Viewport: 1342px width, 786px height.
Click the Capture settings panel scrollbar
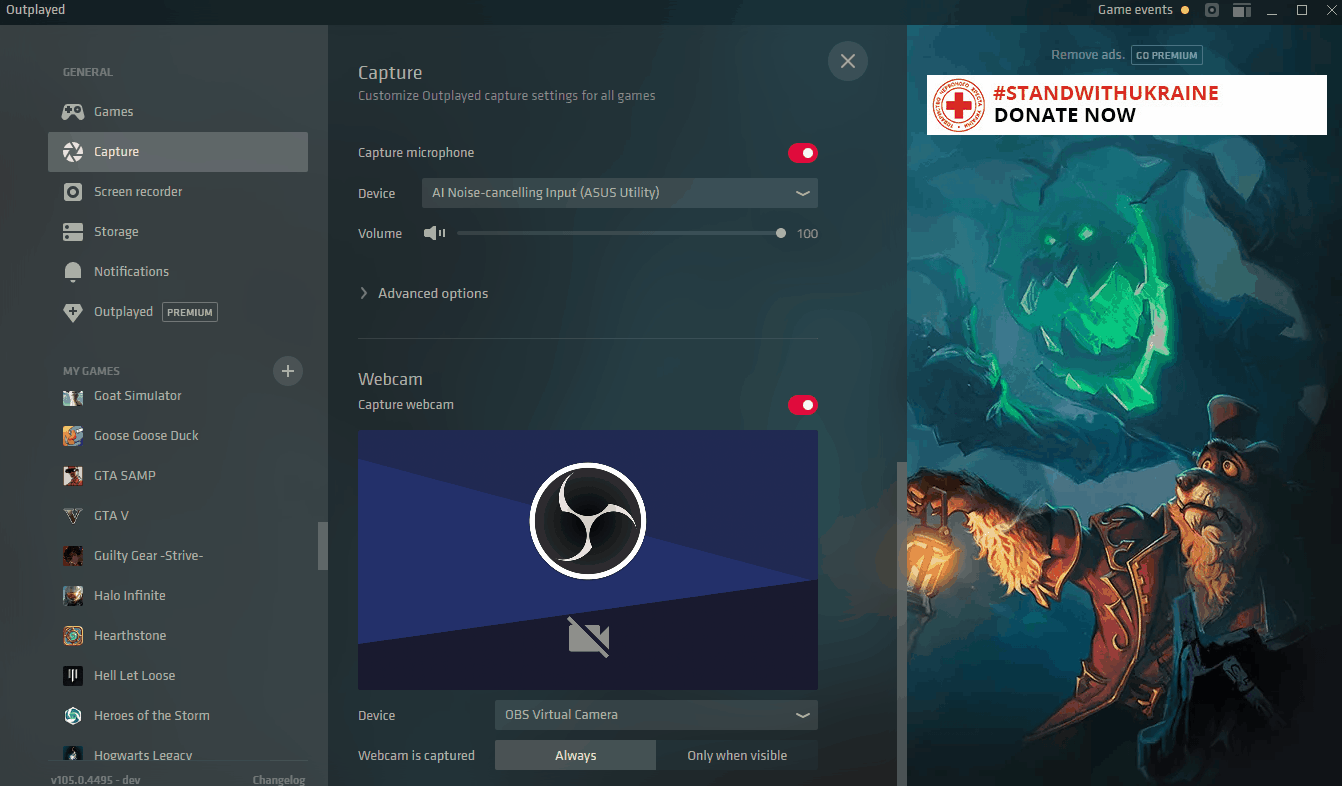click(x=902, y=624)
